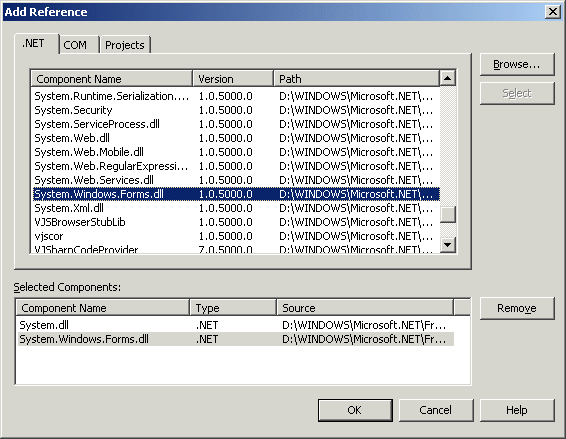Click the disabled Select button
Viewport: 566px width, 439px height.
(517, 94)
